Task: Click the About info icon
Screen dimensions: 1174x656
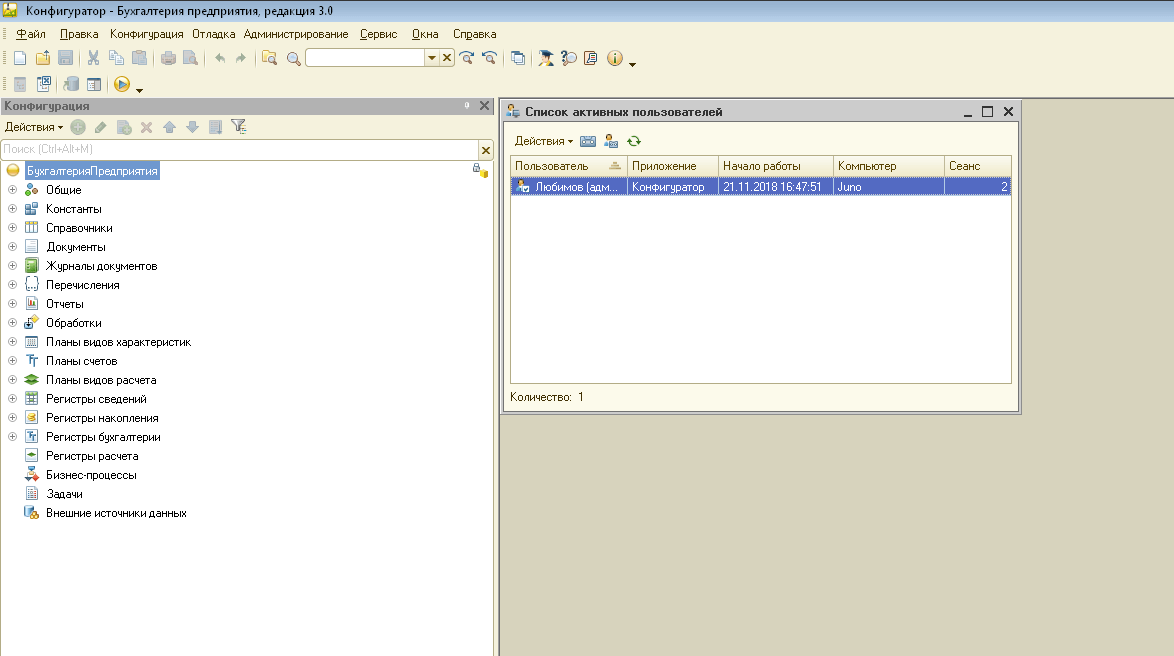Action: pyautogui.click(x=615, y=58)
